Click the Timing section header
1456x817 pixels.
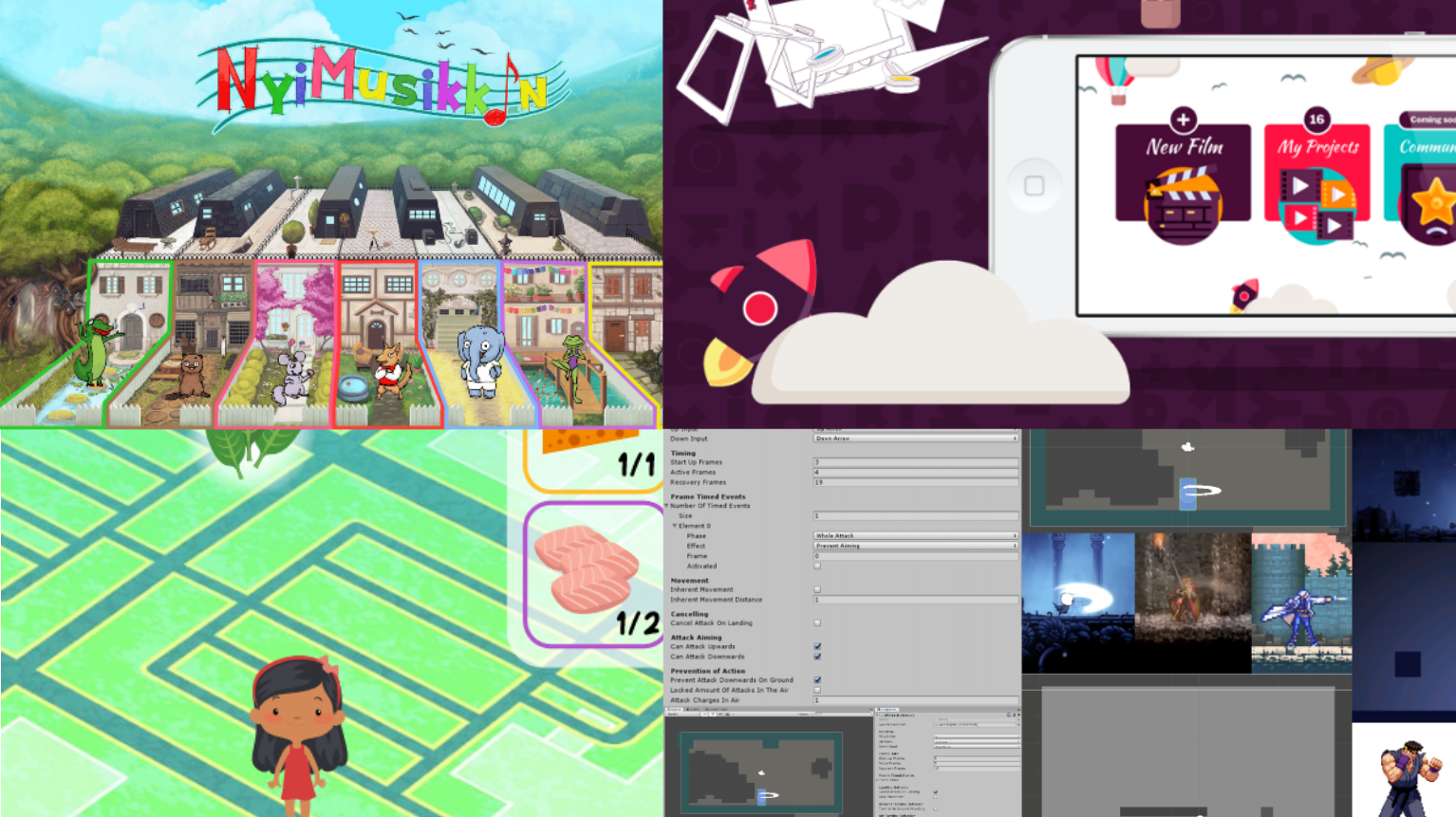682,454
